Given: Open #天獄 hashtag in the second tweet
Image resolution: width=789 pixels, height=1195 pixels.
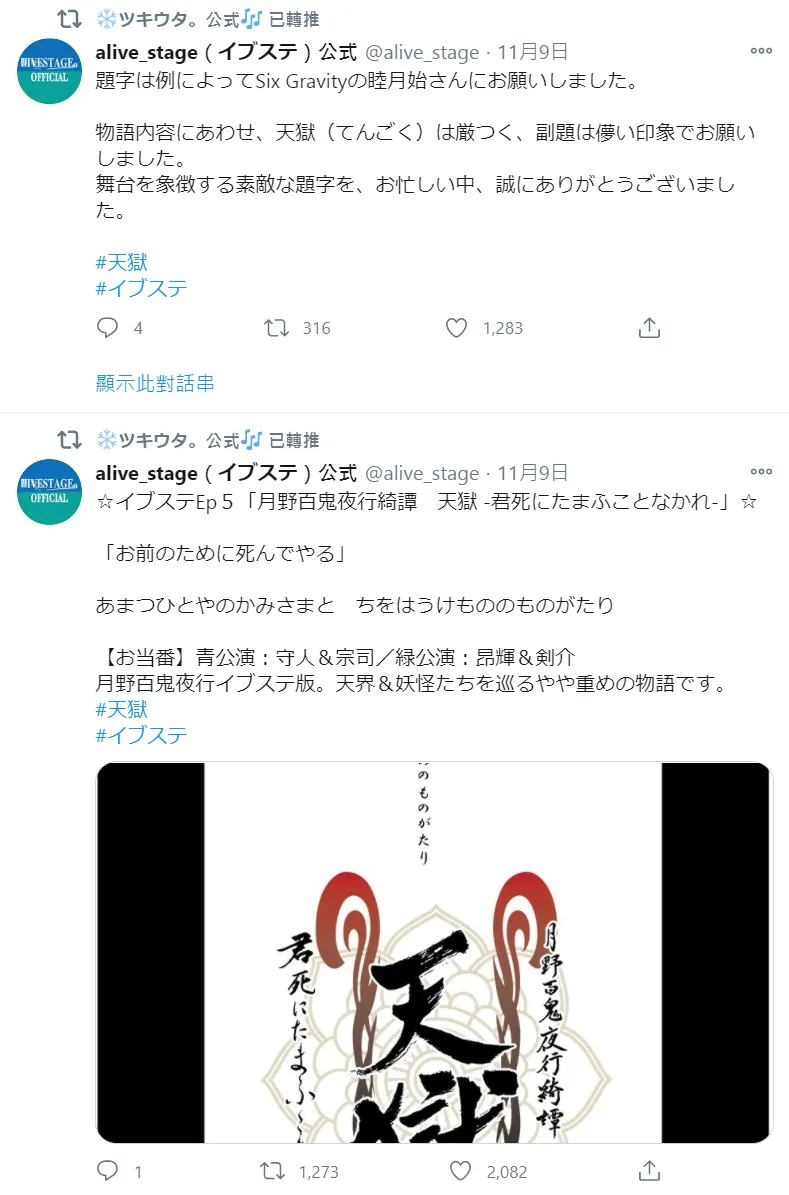Looking at the screenshot, I should coord(122,709).
